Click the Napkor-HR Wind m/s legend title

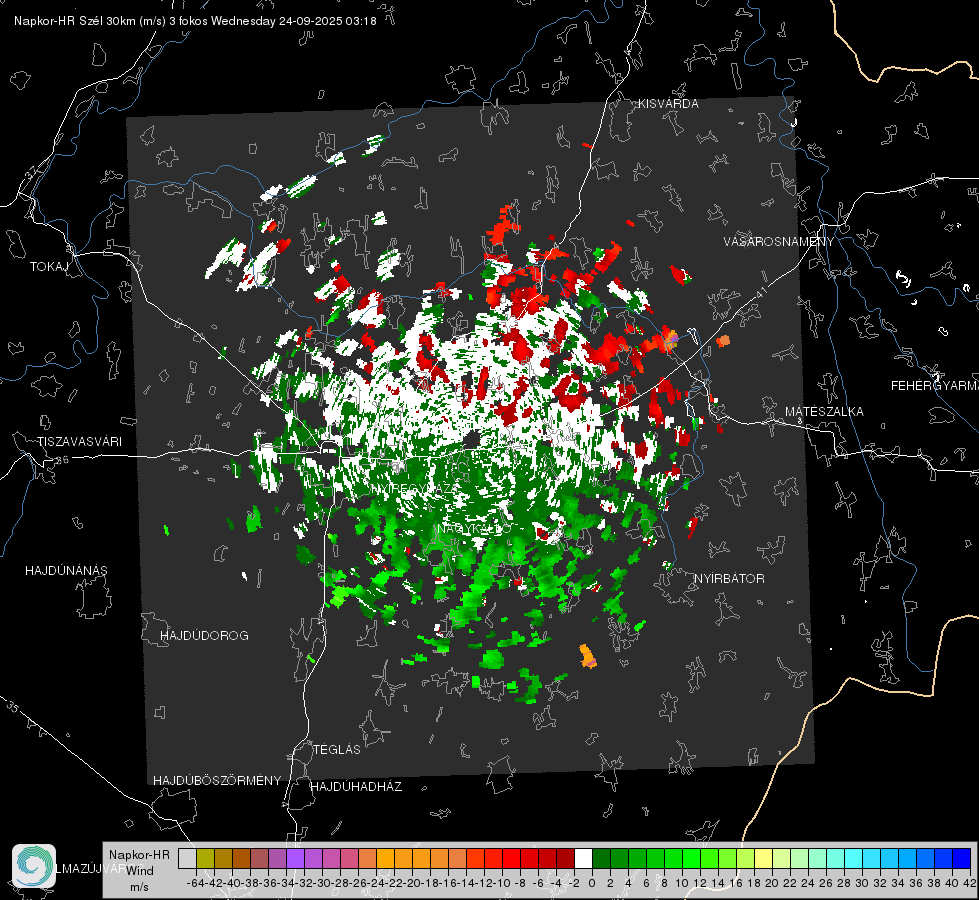tap(139, 871)
